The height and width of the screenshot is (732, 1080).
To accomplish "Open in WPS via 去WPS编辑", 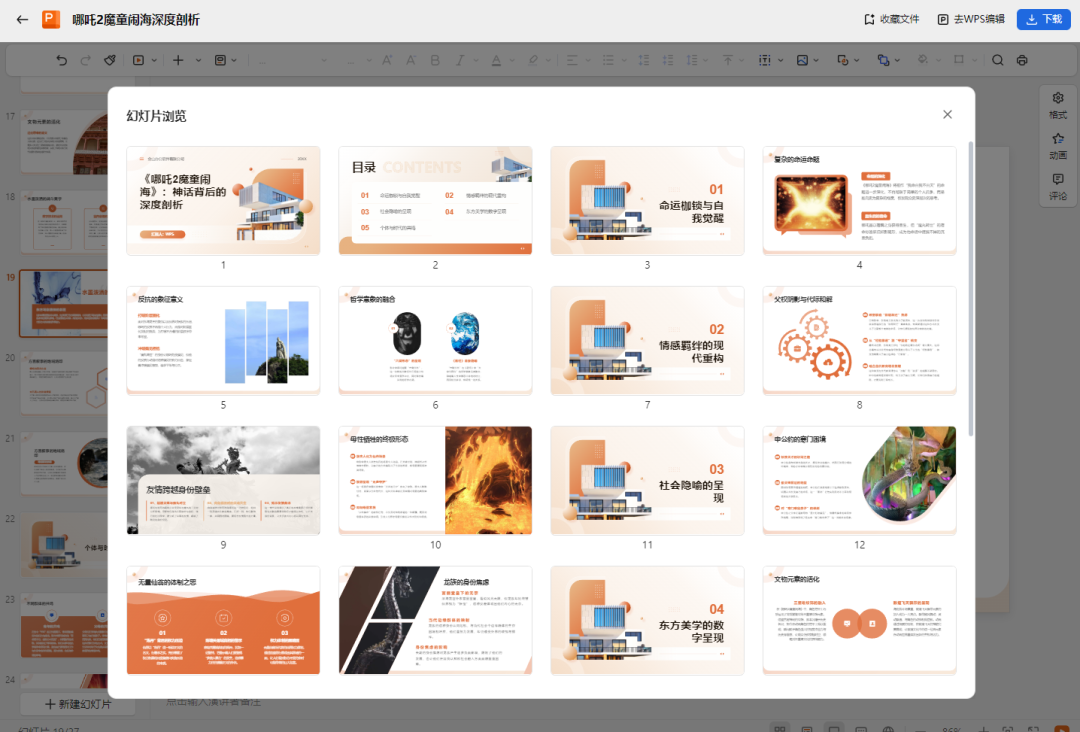I will click(971, 19).
